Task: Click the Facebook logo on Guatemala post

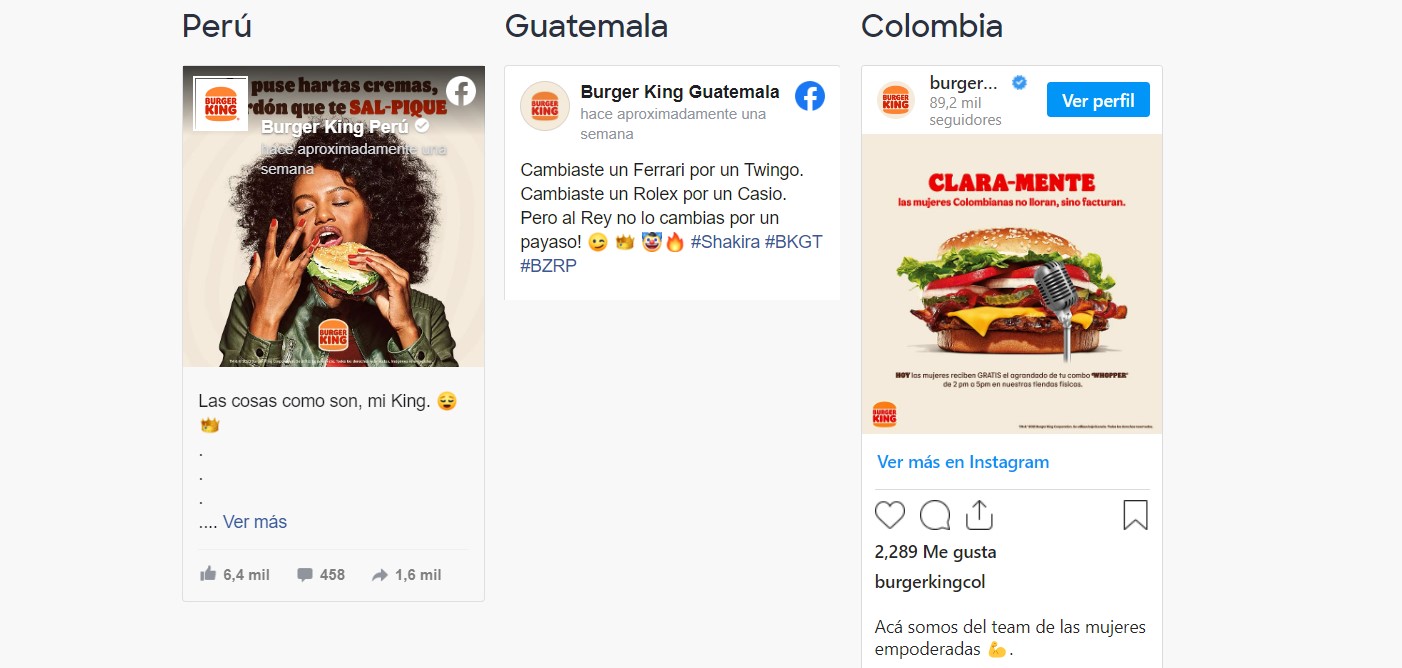Action: point(810,96)
